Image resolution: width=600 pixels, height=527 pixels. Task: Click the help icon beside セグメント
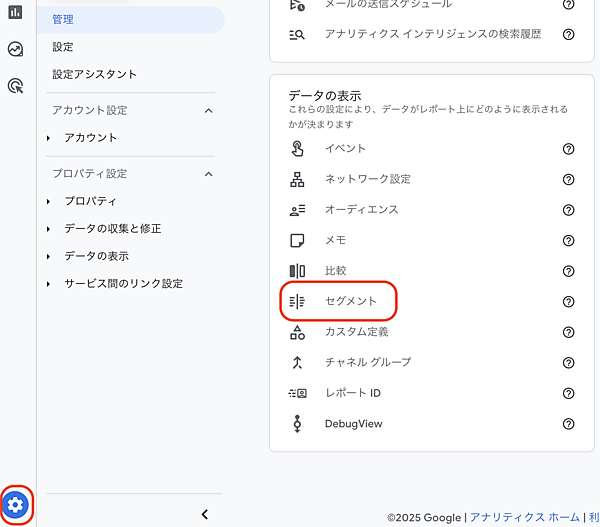click(568, 301)
